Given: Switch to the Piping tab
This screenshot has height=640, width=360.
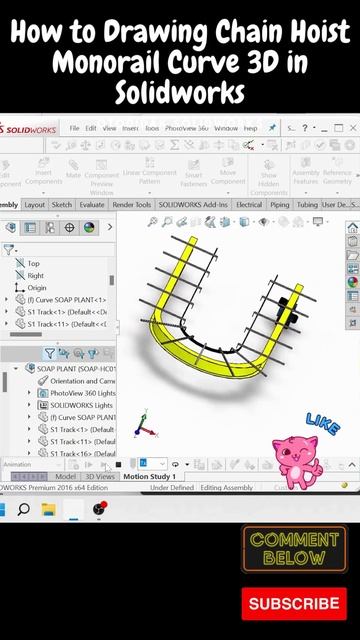Looking at the screenshot, I should point(280,205).
